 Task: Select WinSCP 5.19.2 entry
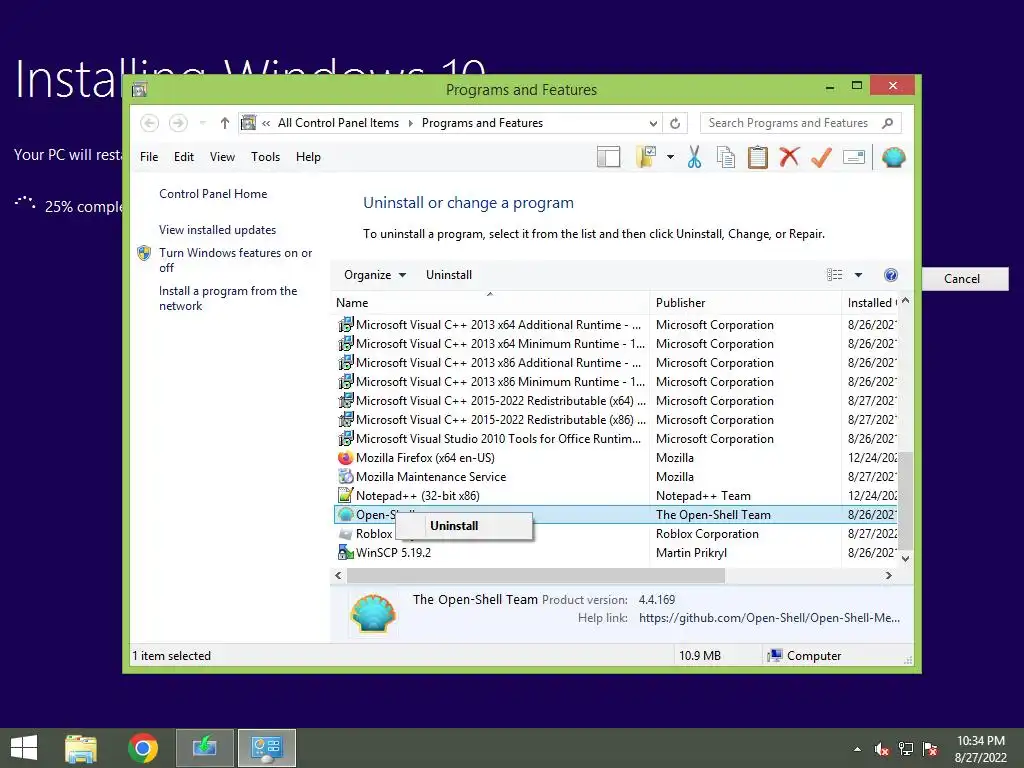pyautogui.click(x=615, y=552)
